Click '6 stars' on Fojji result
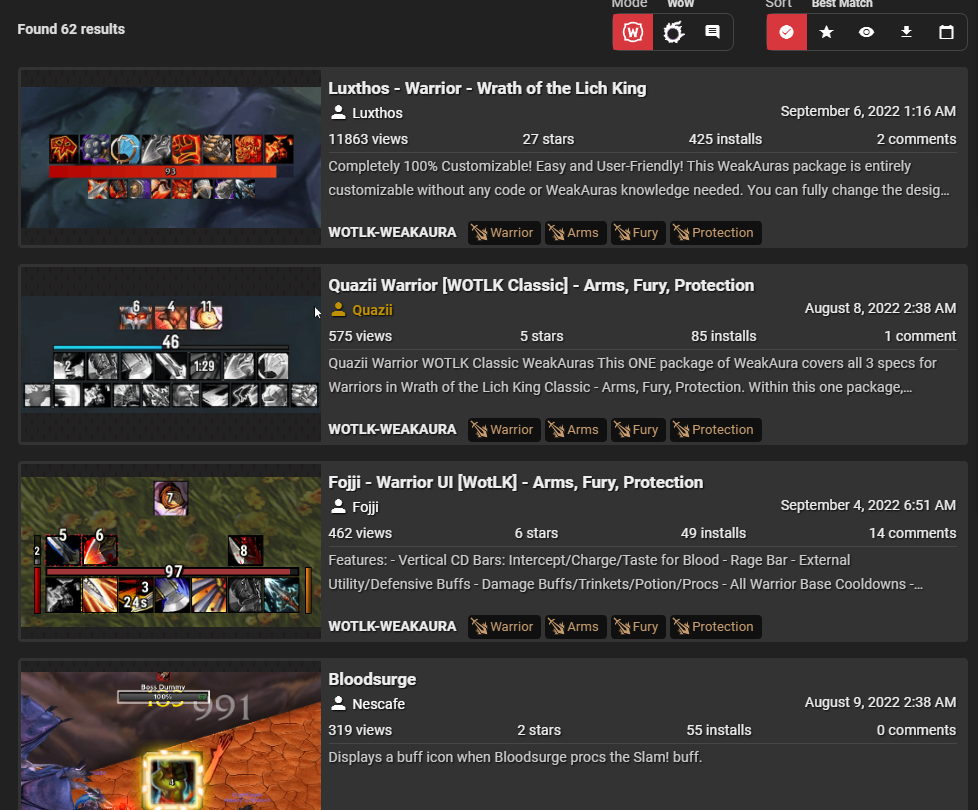 click(x=536, y=533)
